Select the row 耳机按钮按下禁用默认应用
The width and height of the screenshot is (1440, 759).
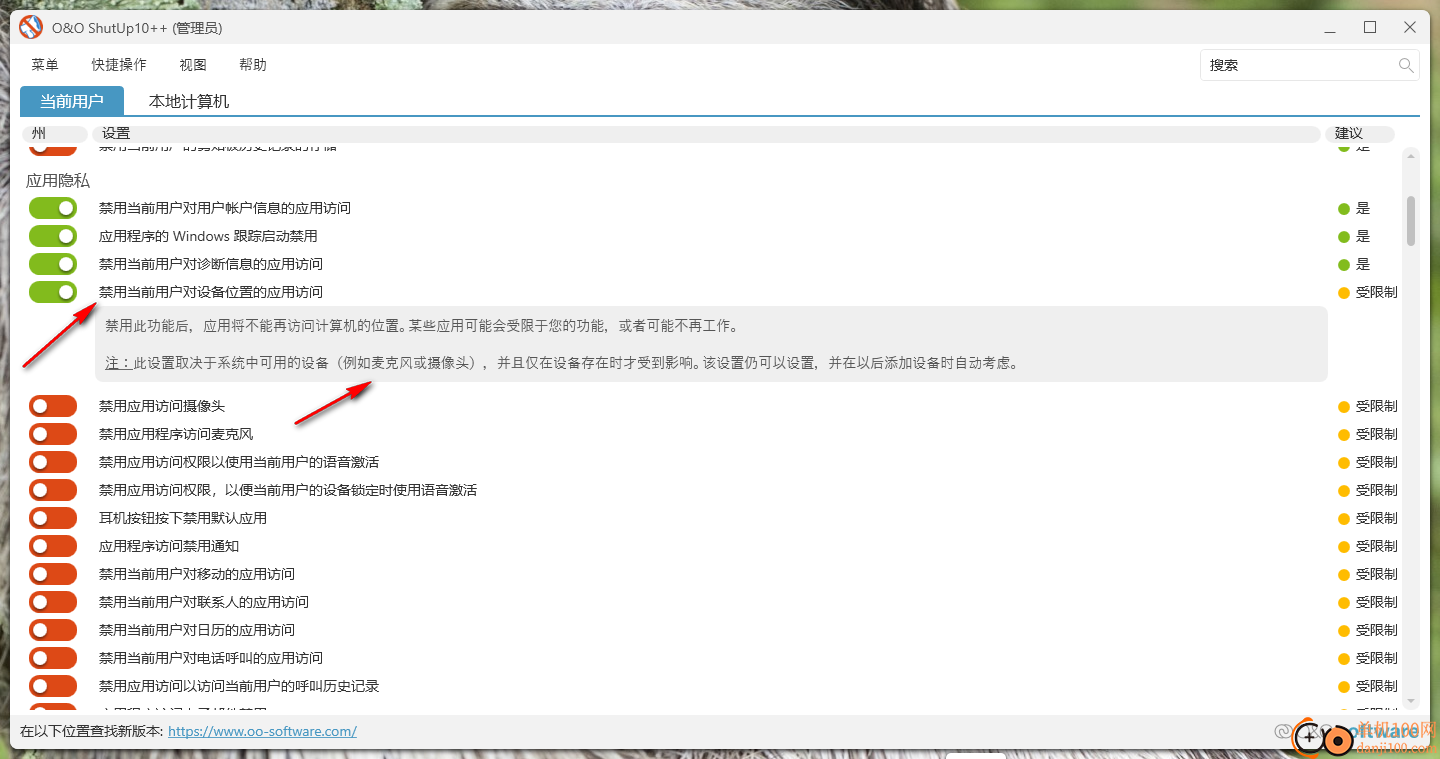tap(183, 518)
